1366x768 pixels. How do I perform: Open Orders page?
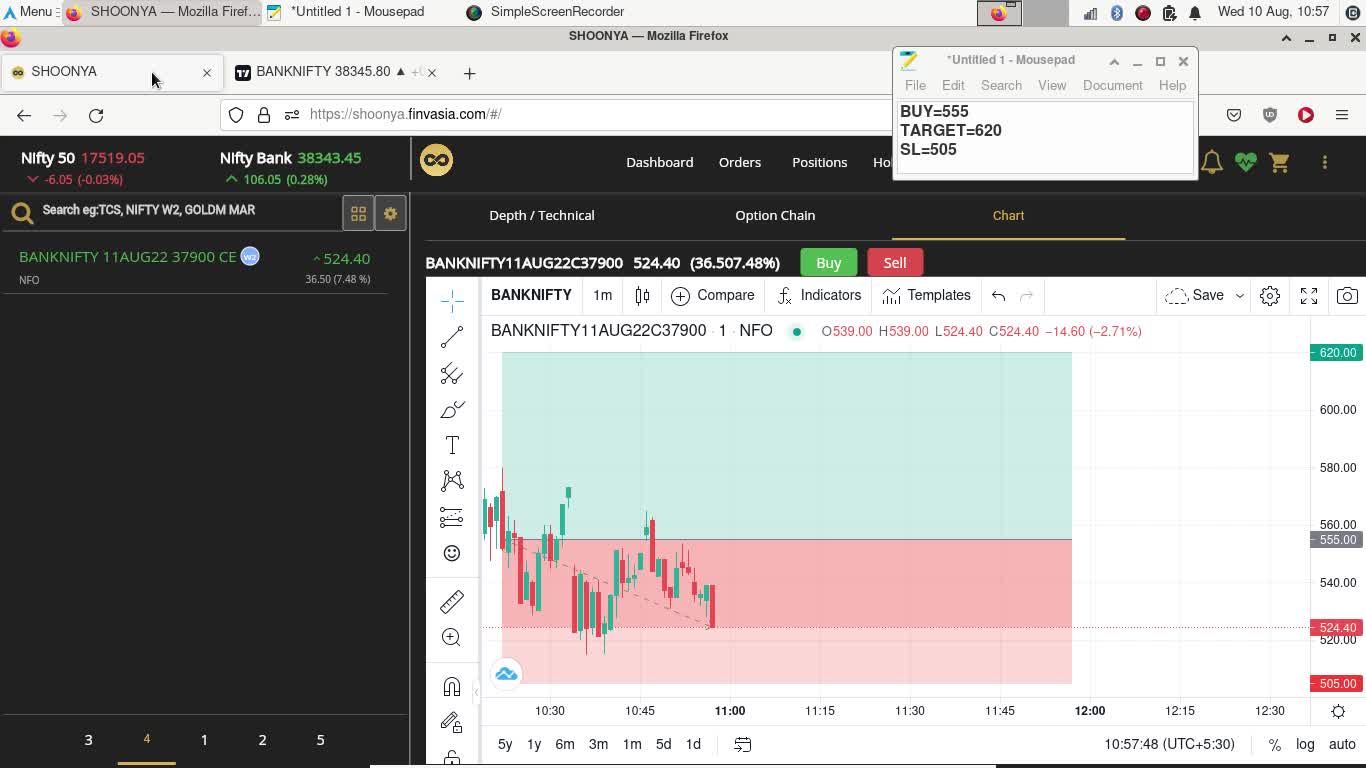740,162
